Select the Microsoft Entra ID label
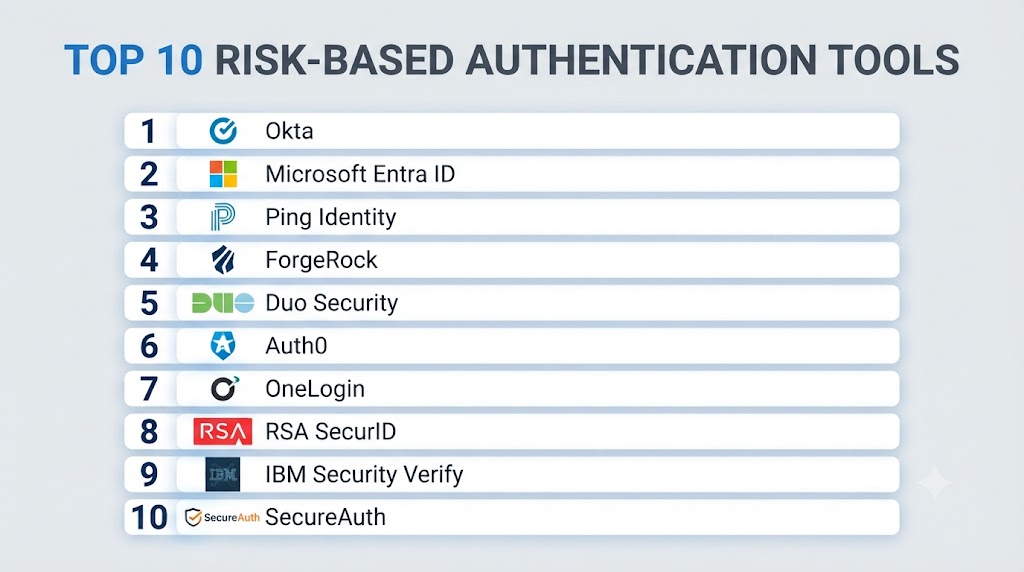The image size is (1024, 572). (x=360, y=174)
